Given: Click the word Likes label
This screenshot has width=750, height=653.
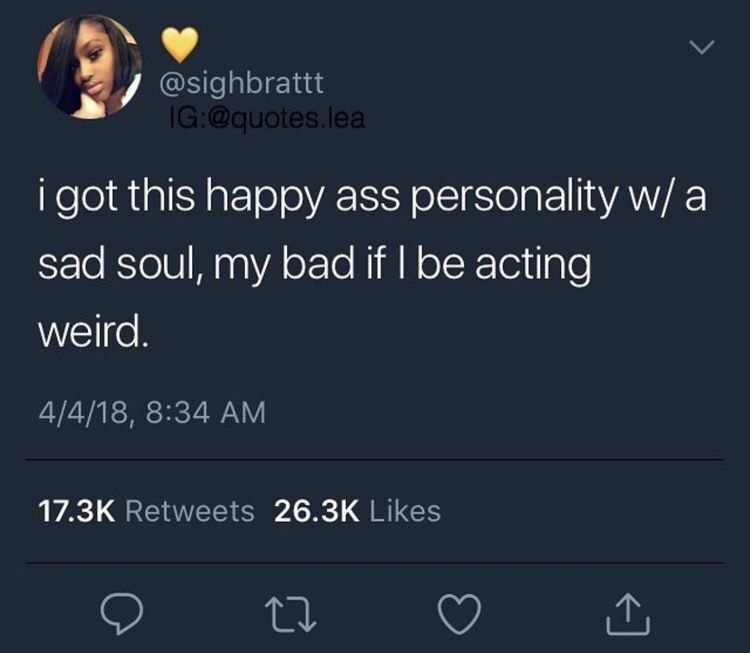Looking at the screenshot, I should (405, 511).
